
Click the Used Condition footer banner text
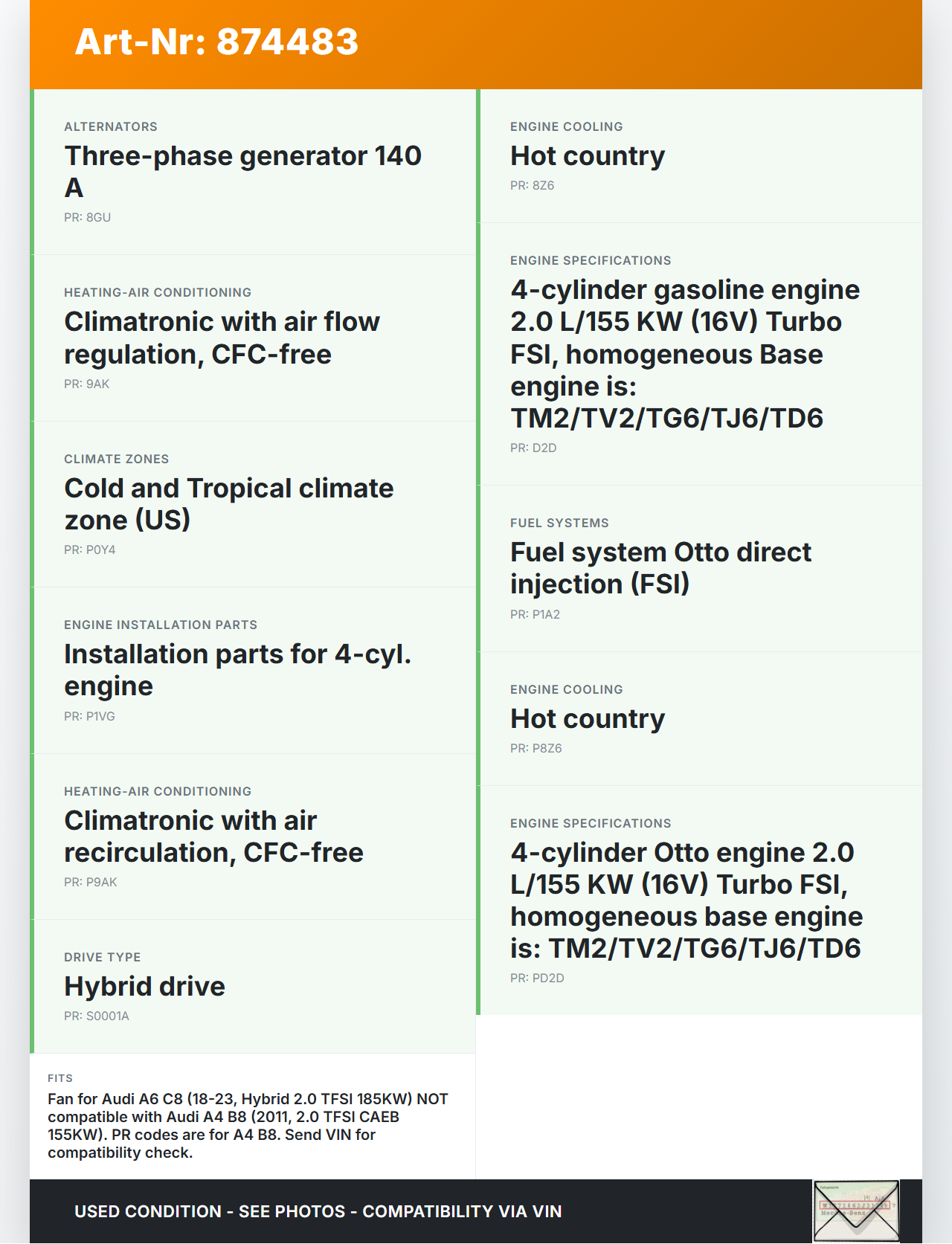(x=318, y=1211)
